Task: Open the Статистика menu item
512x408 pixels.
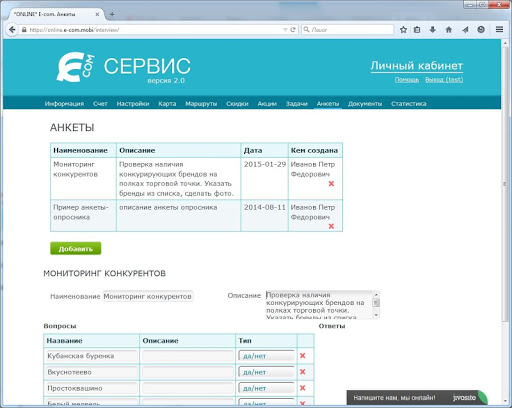Action: (409, 104)
